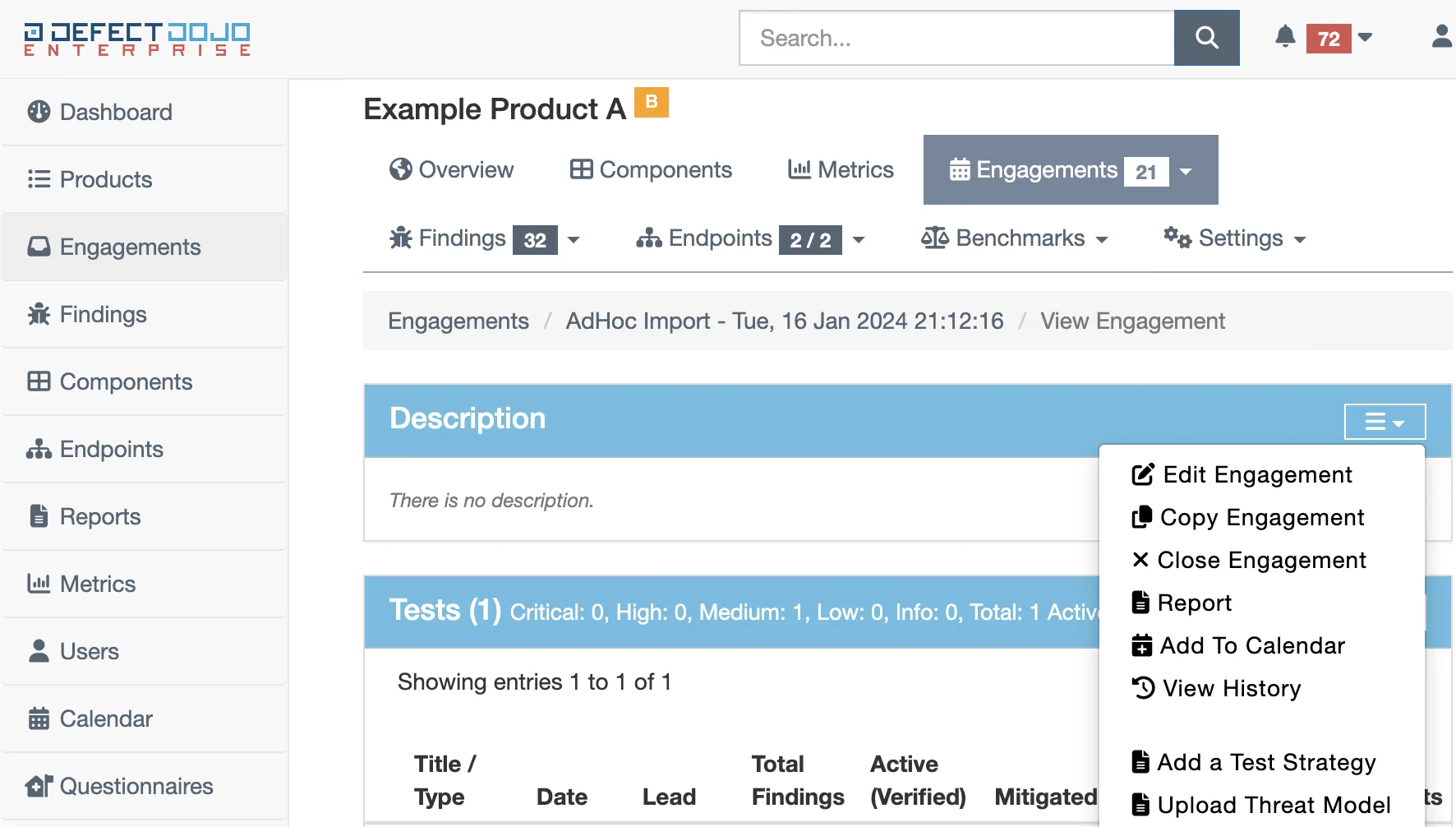The width and height of the screenshot is (1456, 827).
Task: Open the Settings dropdown menu
Action: click(1235, 238)
